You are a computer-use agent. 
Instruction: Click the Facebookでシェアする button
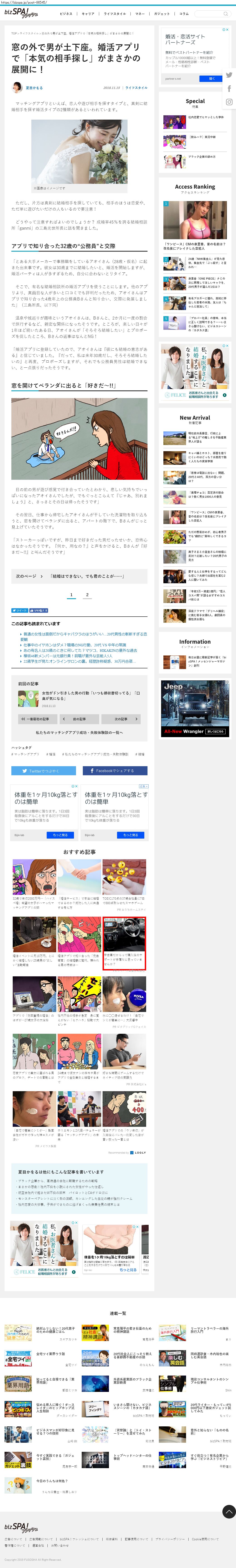[x=115, y=770]
